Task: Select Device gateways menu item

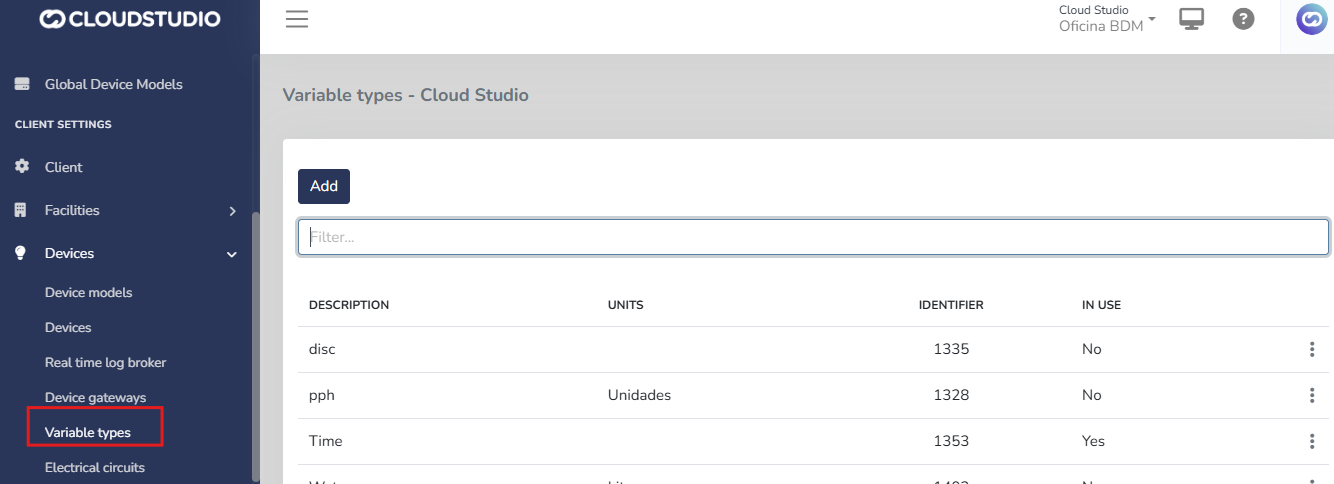Action: click(95, 397)
